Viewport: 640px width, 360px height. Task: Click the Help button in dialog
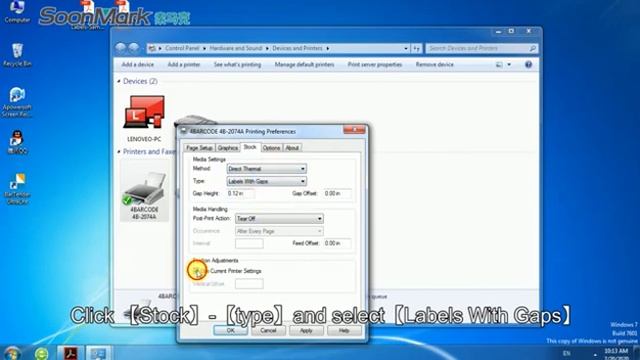tap(344, 331)
